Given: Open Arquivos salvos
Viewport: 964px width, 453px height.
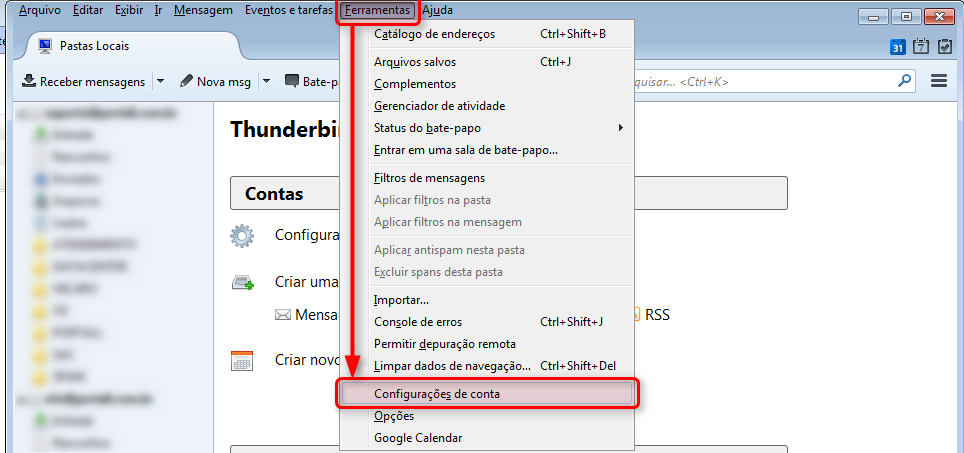Looking at the screenshot, I should 486,61.
